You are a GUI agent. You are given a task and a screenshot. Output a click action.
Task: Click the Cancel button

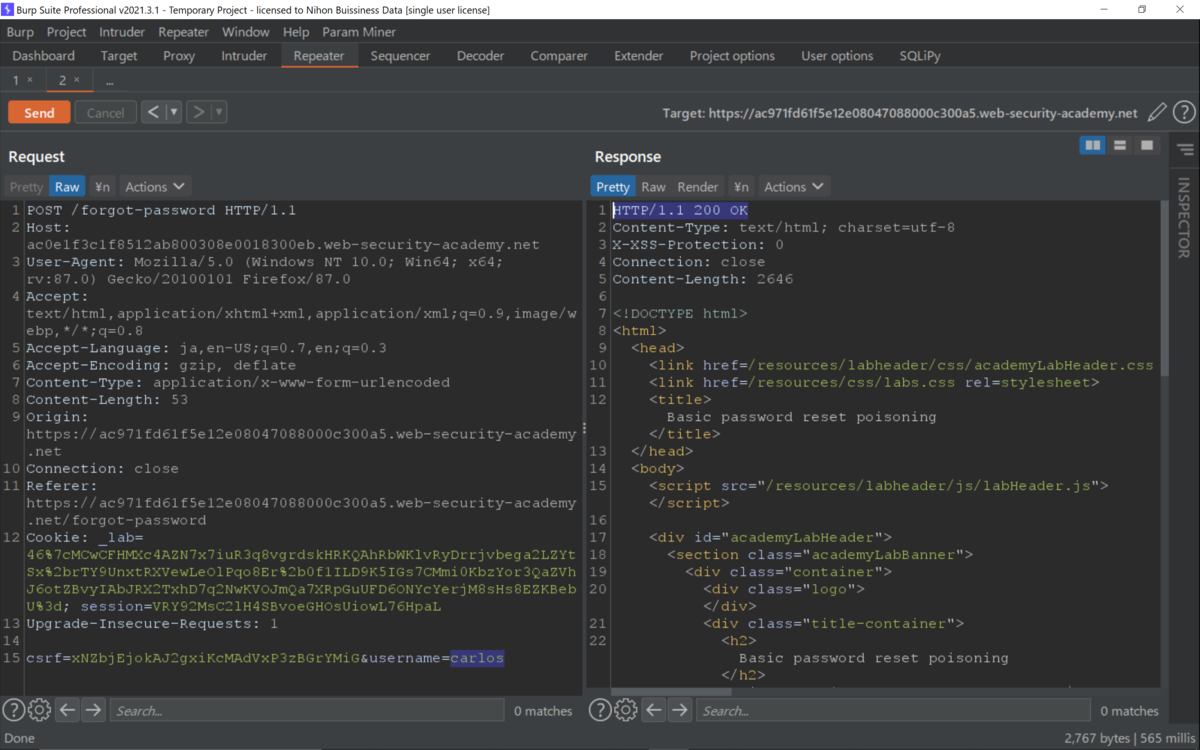click(x=105, y=113)
